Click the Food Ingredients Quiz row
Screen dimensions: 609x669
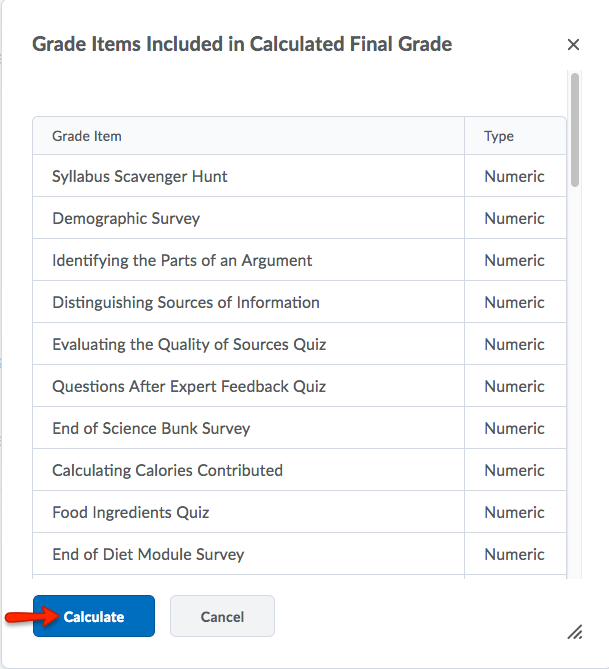pyautogui.click(x=131, y=513)
